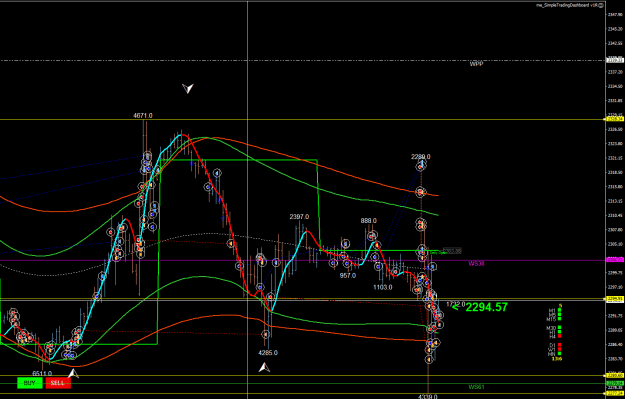The width and height of the screenshot is (625, 399).
Task: Select the SimpleTradingDashboard expert name label
Action: coord(567,5)
